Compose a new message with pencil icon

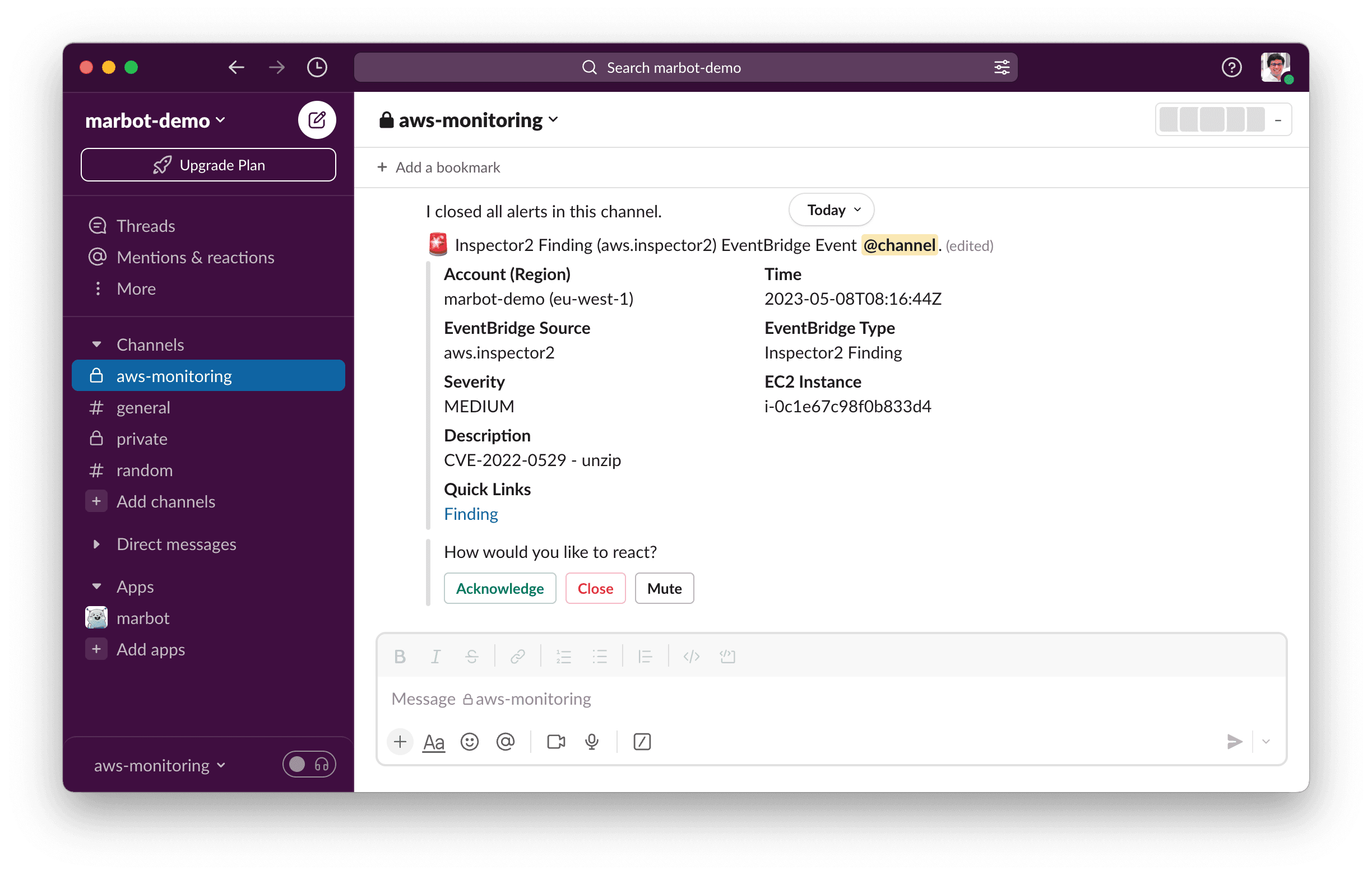coord(317,120)
